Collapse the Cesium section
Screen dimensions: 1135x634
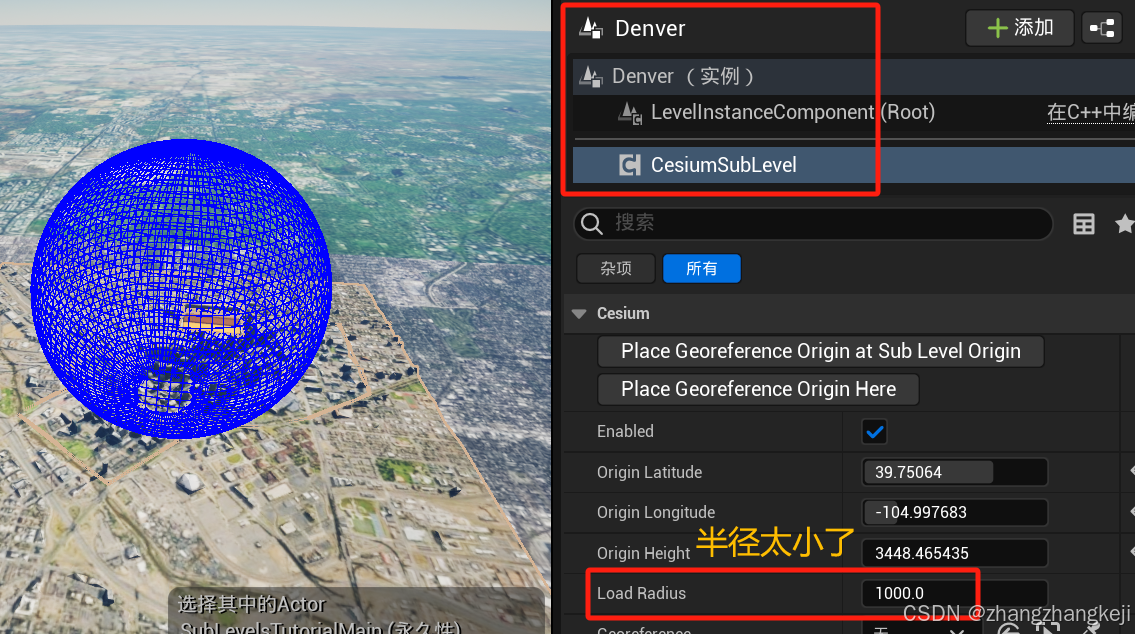tap(579, 313)
